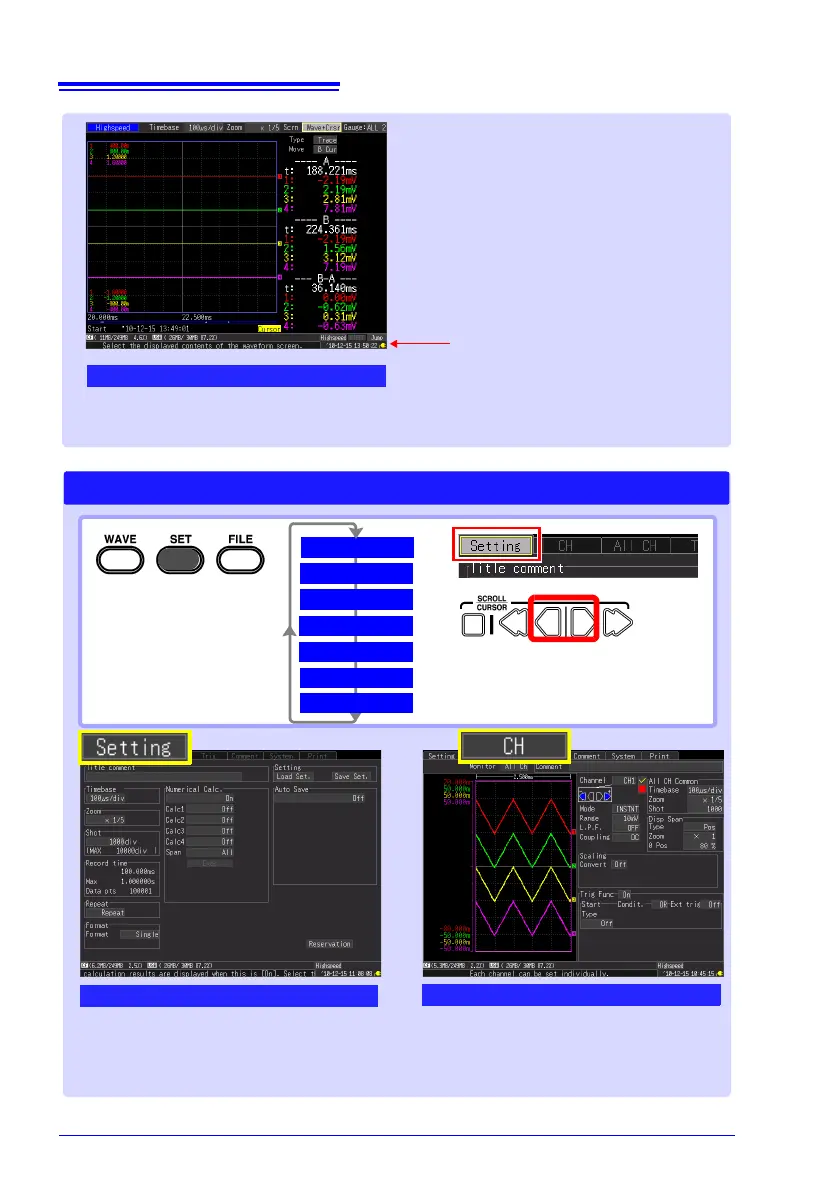Open Span All field
Viewport: 834px width, 1180px height.
pyautogui.click(x=211, y=853)
